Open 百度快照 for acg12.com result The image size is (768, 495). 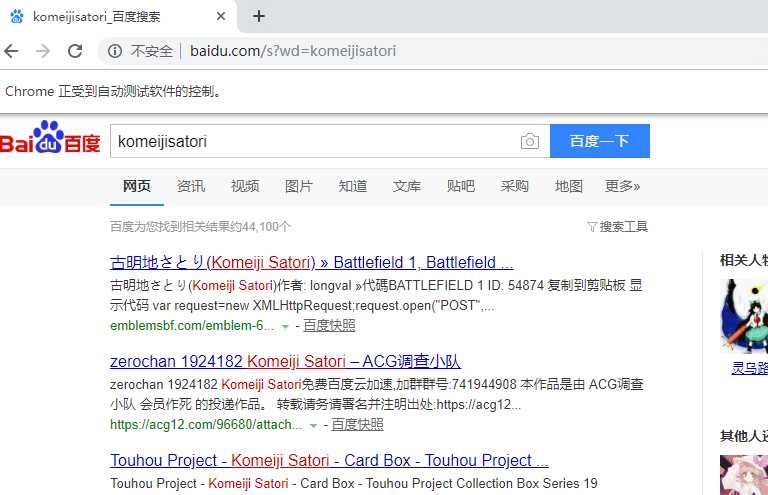(358, 424)
